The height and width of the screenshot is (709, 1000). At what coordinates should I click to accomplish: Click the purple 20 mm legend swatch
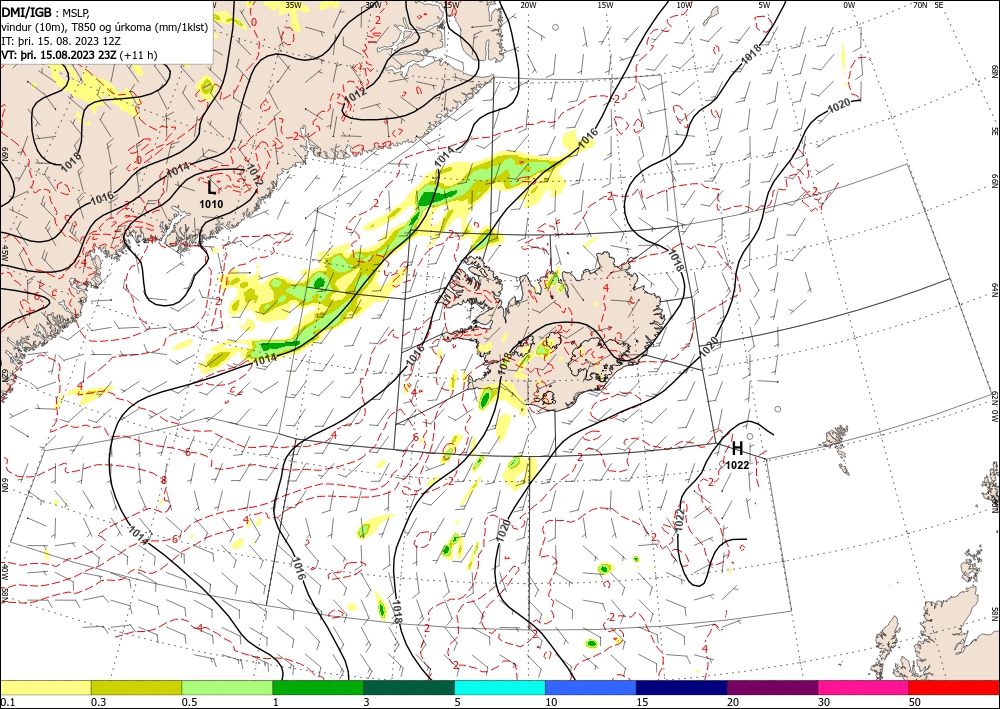coord(772,687)
